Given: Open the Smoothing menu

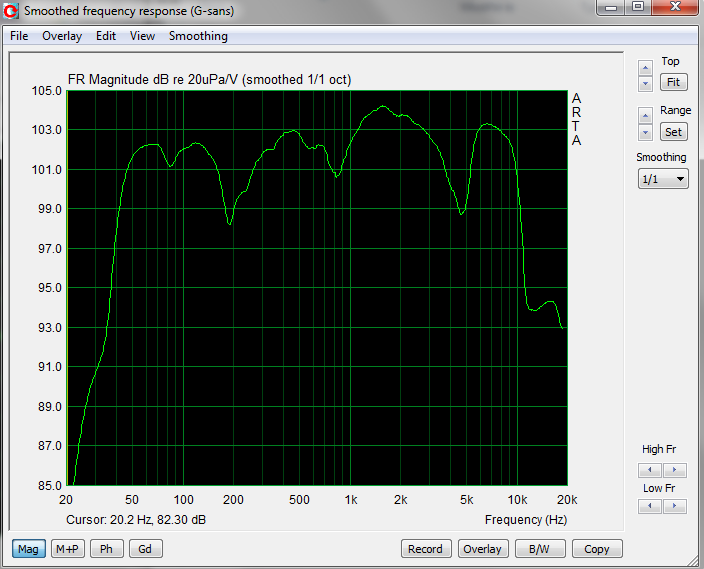Looking at the screenshot, I should tap(198, 36).
